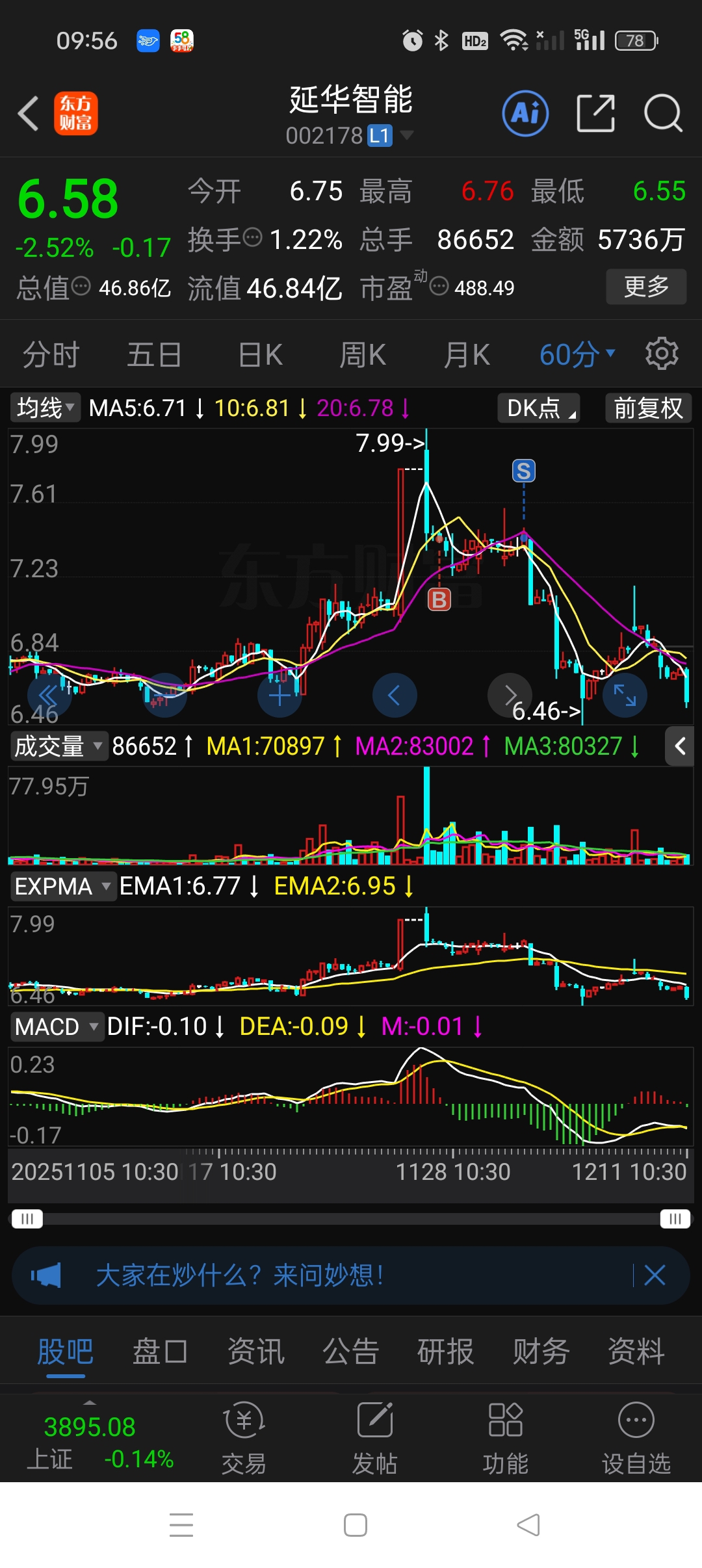Switch to 日K chart tab

(x=260, y=355)
